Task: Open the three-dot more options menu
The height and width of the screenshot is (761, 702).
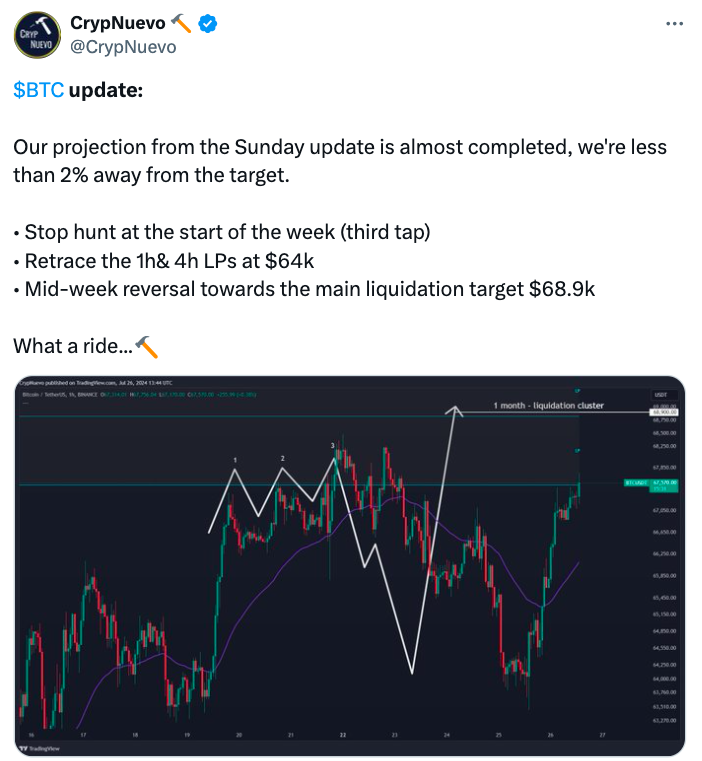Action: [674, 24]
